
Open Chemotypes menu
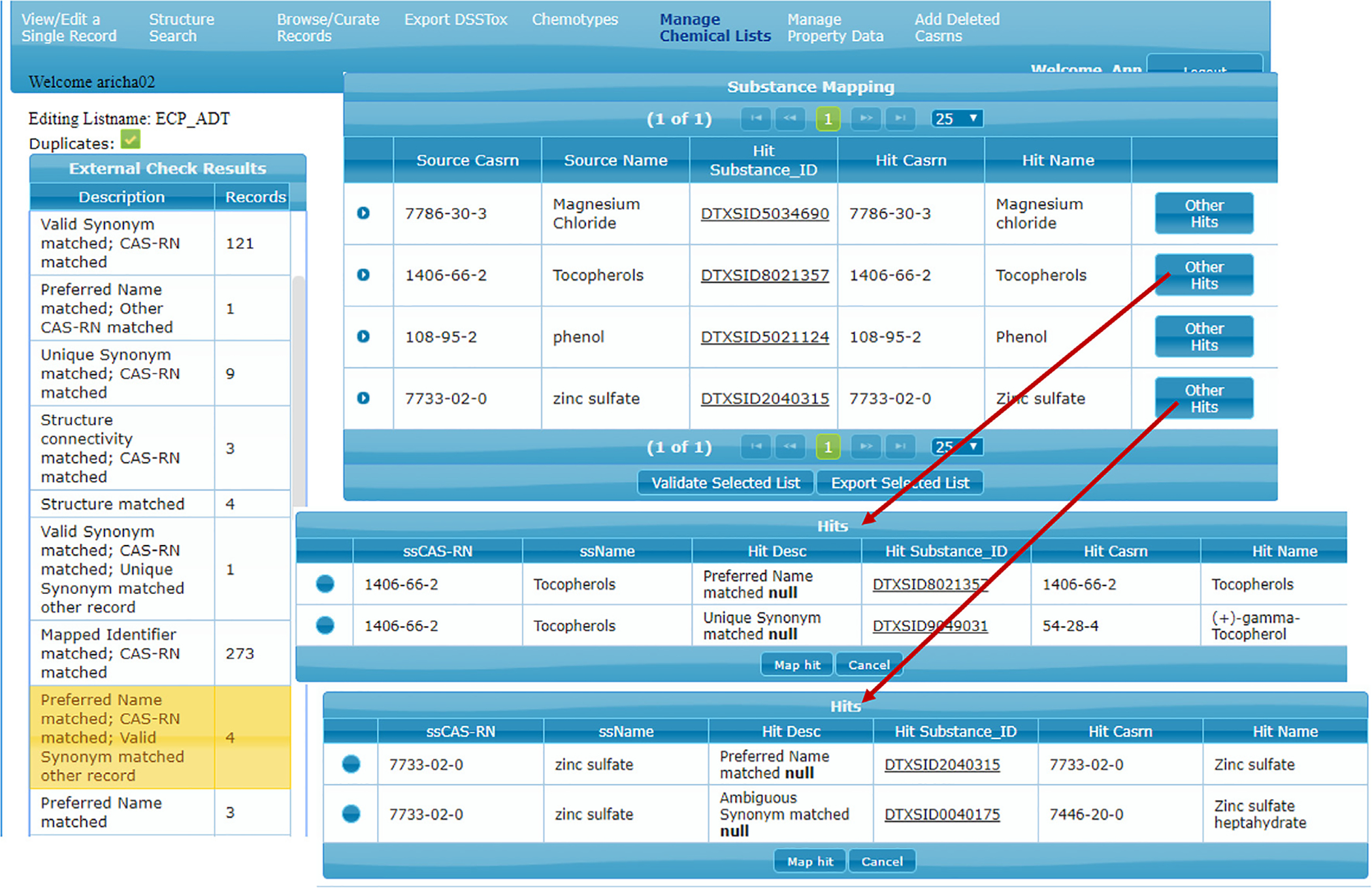[575, 20]
